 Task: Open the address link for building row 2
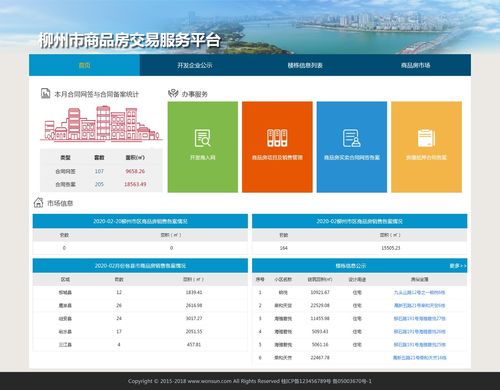coord(419,305)
